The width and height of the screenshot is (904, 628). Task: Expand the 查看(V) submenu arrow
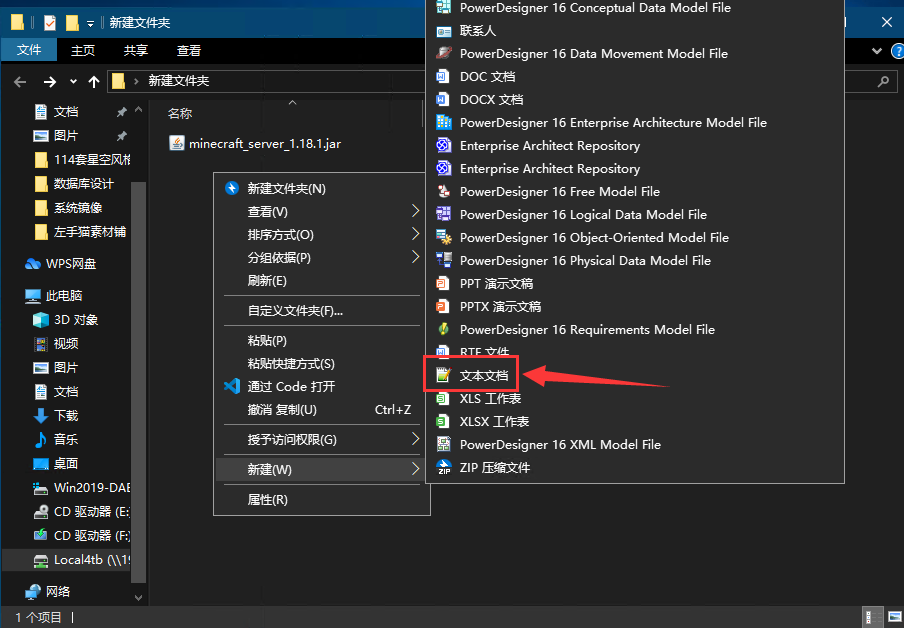[416, 211]
